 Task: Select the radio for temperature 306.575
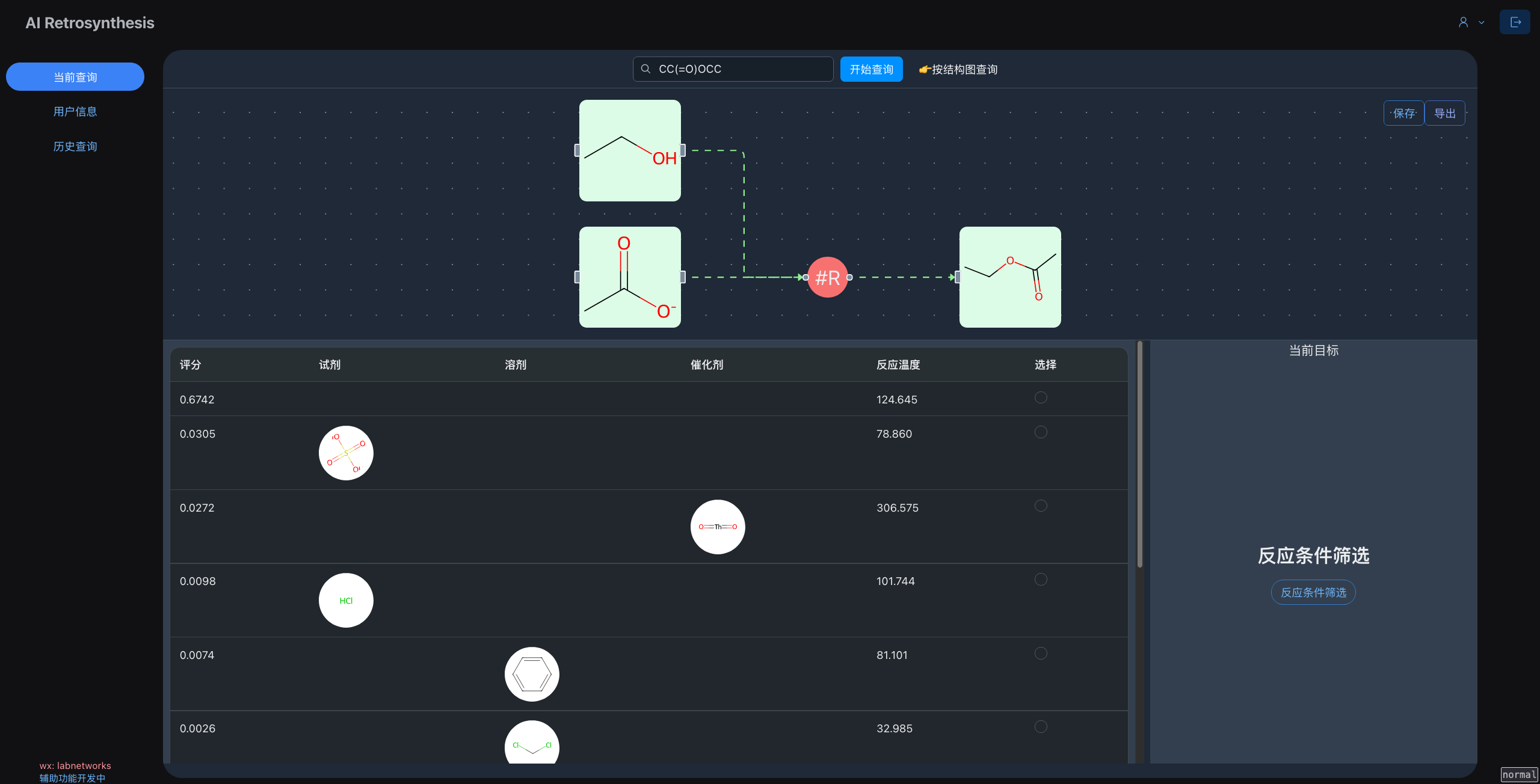click(1041, 506)
